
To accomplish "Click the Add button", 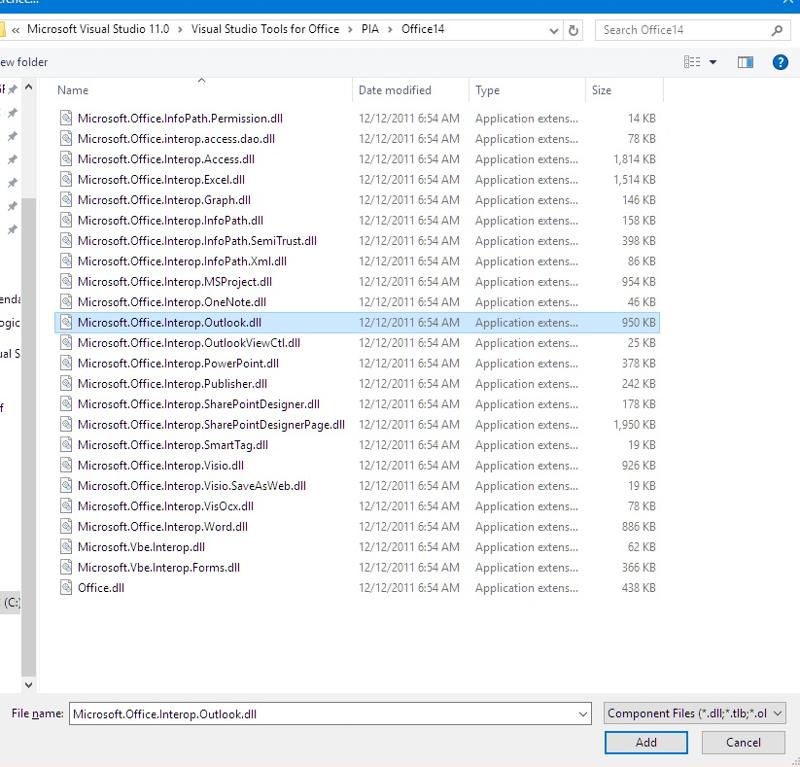I will pos(646,742).
